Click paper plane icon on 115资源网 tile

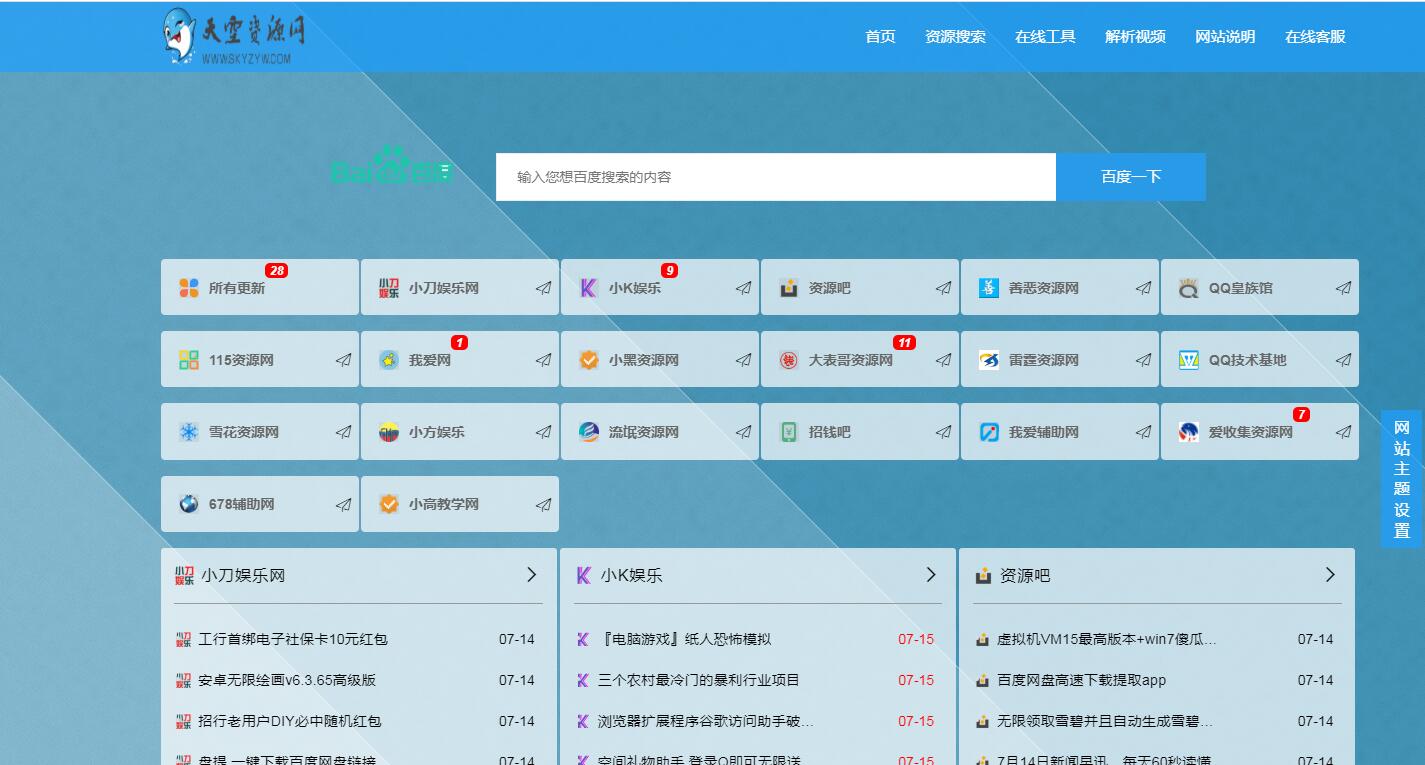coord(343,360)
